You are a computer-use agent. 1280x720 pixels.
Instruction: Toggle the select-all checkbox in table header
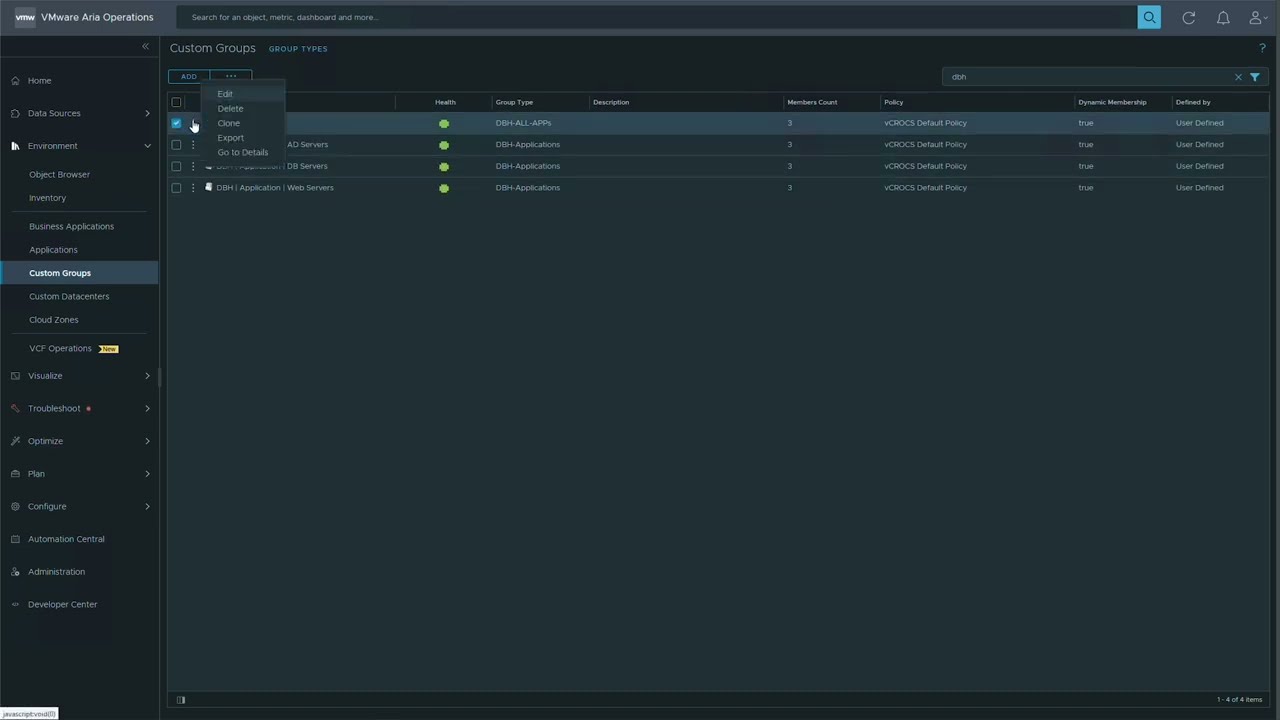[x=176, y=102]
